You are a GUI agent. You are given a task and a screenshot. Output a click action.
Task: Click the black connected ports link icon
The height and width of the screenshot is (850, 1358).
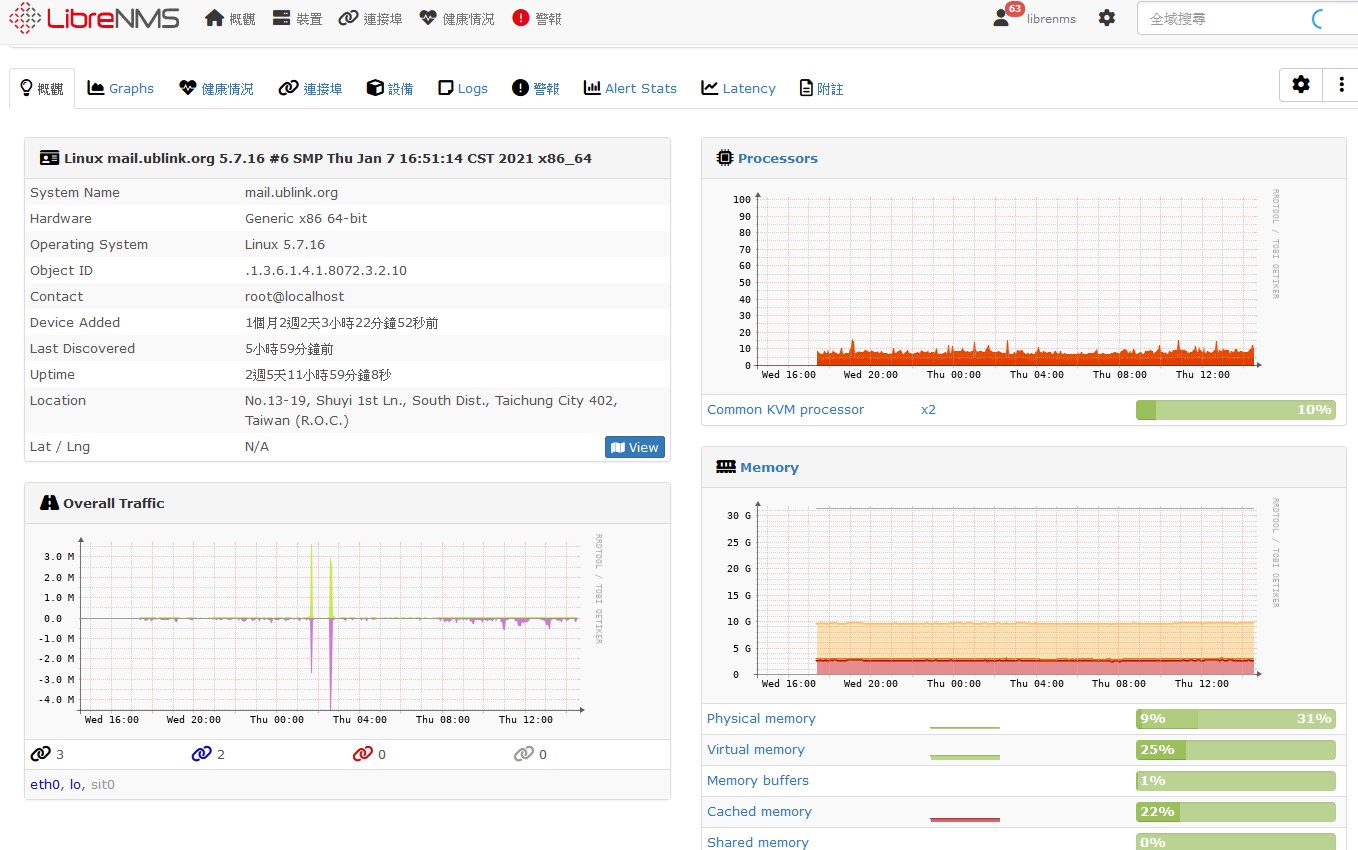point(40,754)
